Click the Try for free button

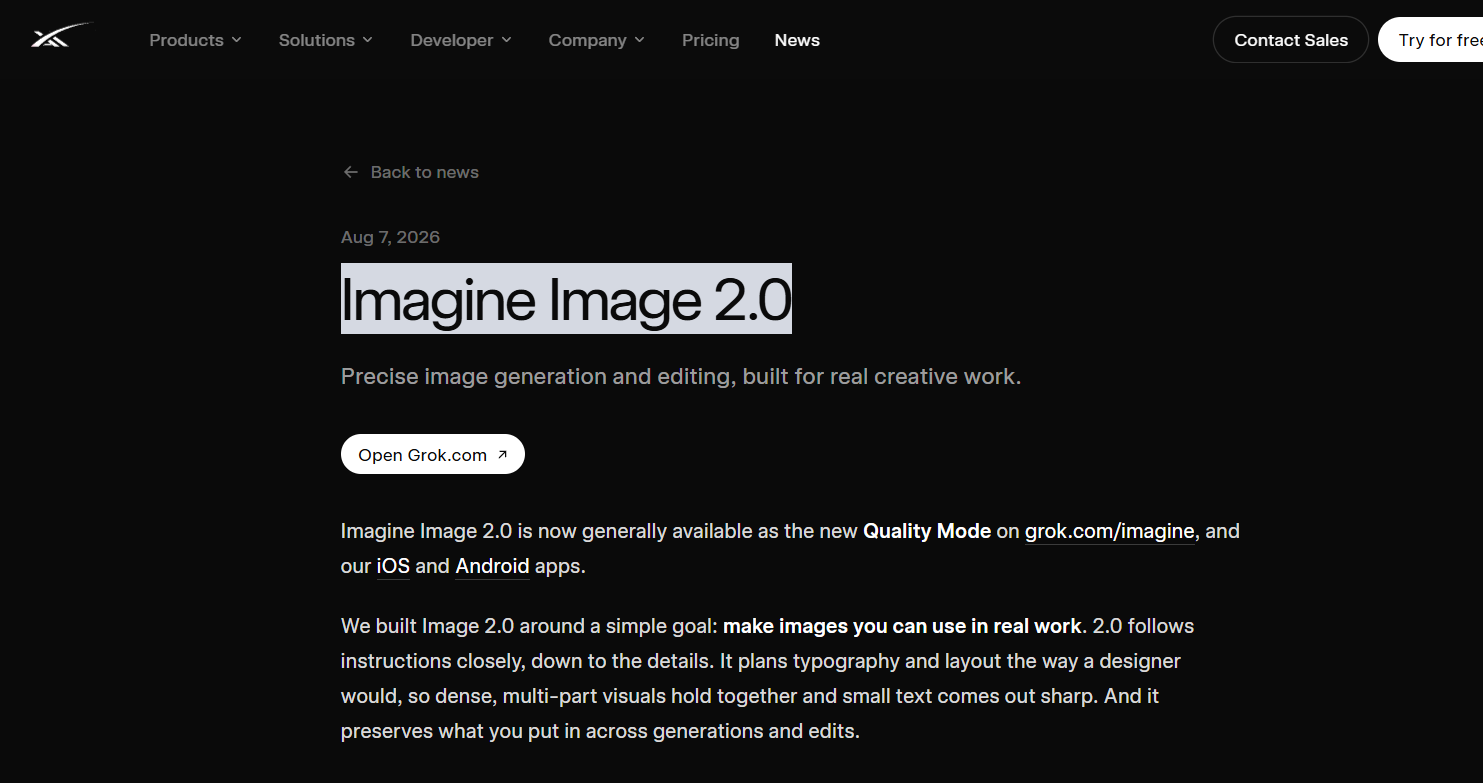[1431, 40]
